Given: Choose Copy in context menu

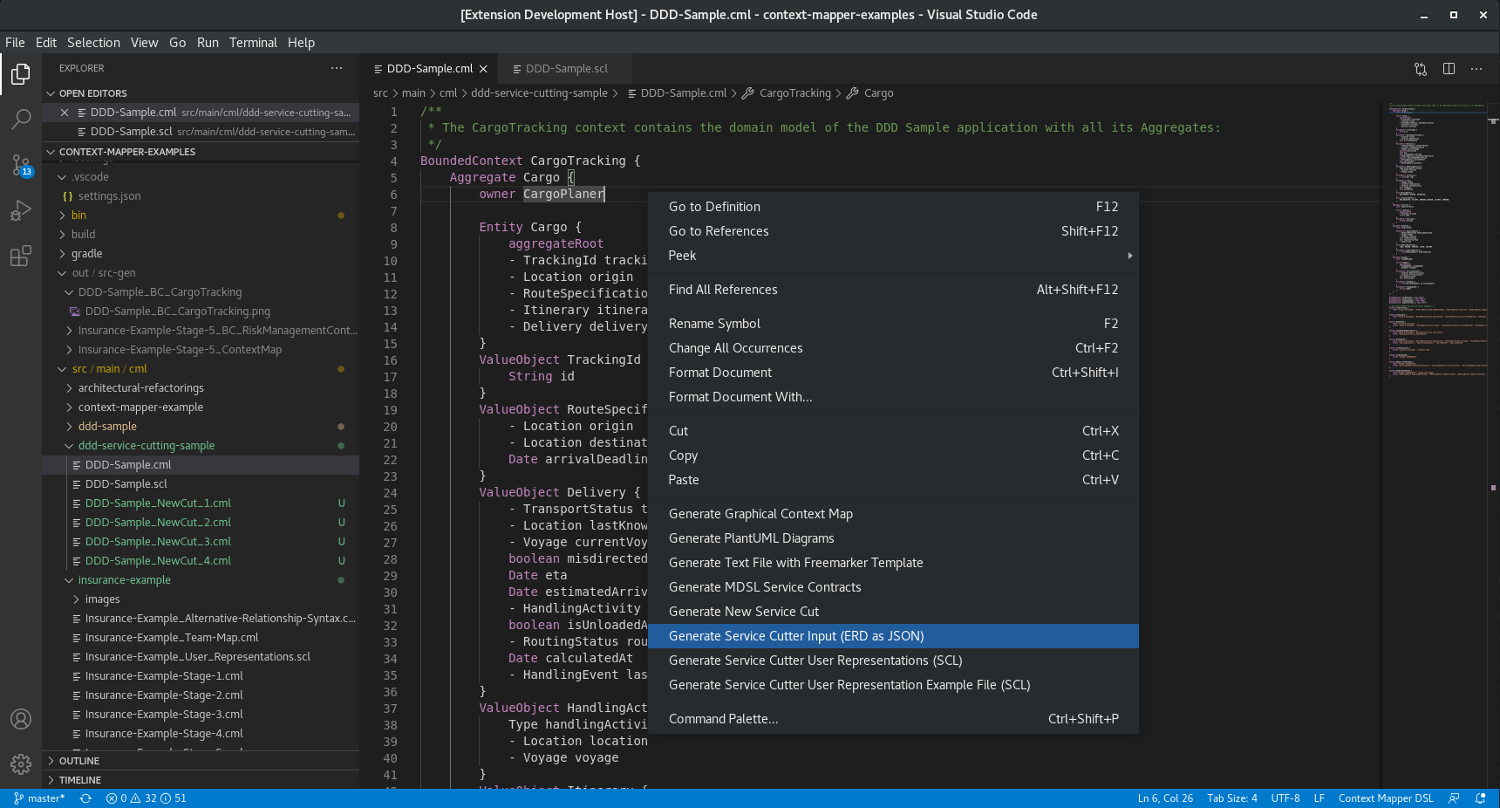Looking at the screenshot, I should point(893,456).
